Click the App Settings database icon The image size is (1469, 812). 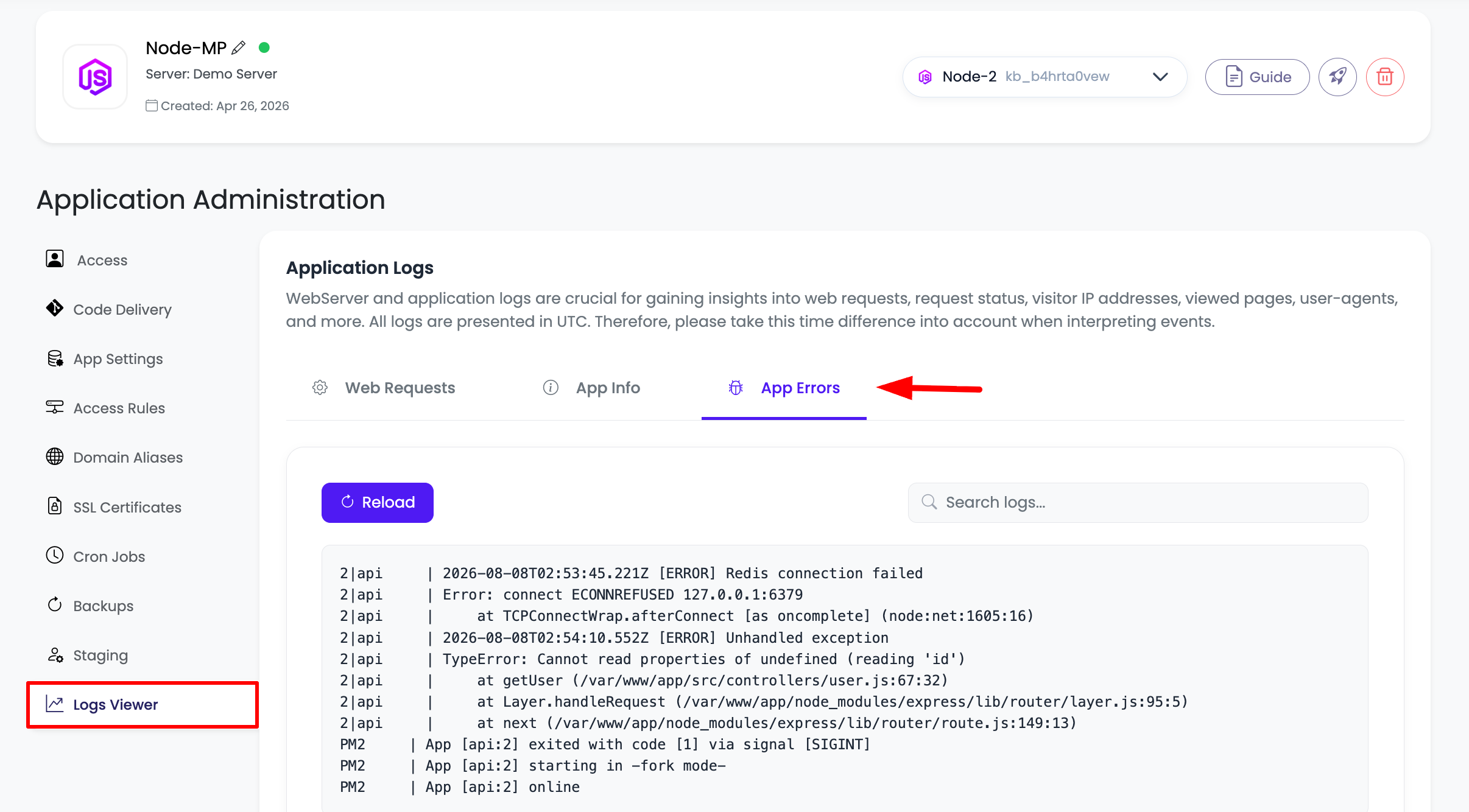pyautogui.click(x=55, y=358)
